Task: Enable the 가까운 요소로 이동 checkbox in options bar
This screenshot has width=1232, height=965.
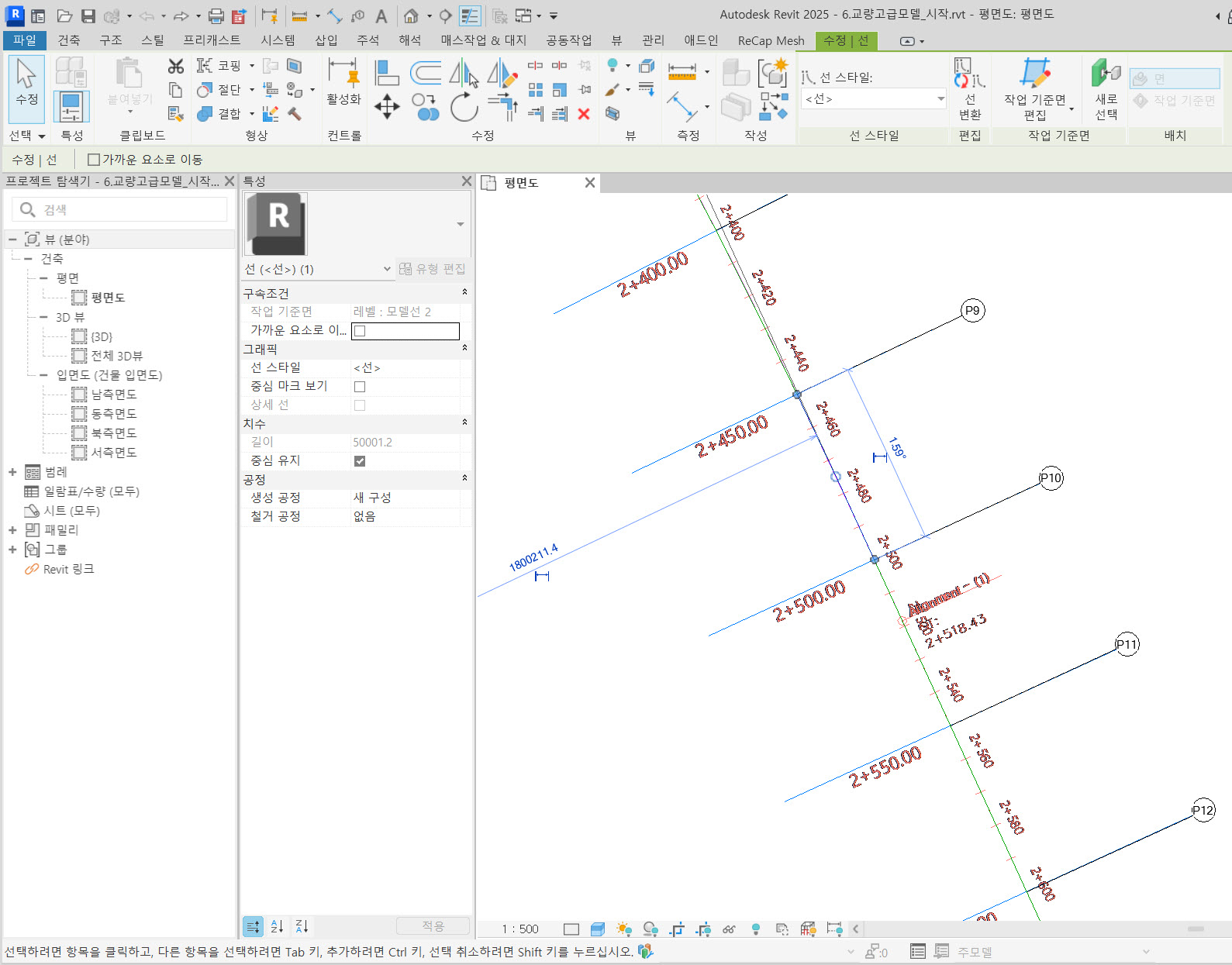Action: pos(94,160)
